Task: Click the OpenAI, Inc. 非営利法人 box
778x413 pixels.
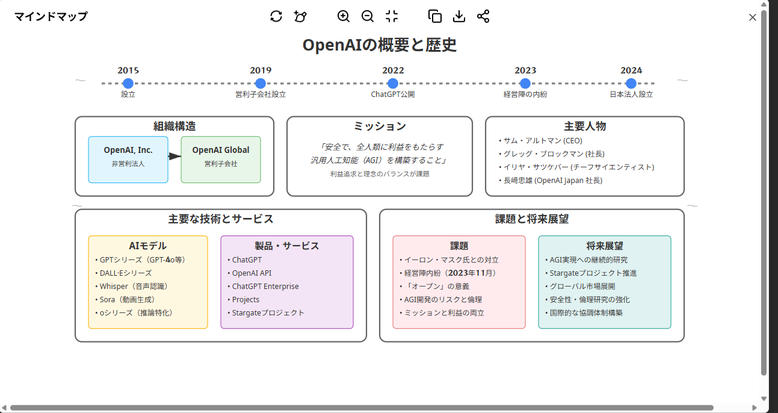Action: 128,159
